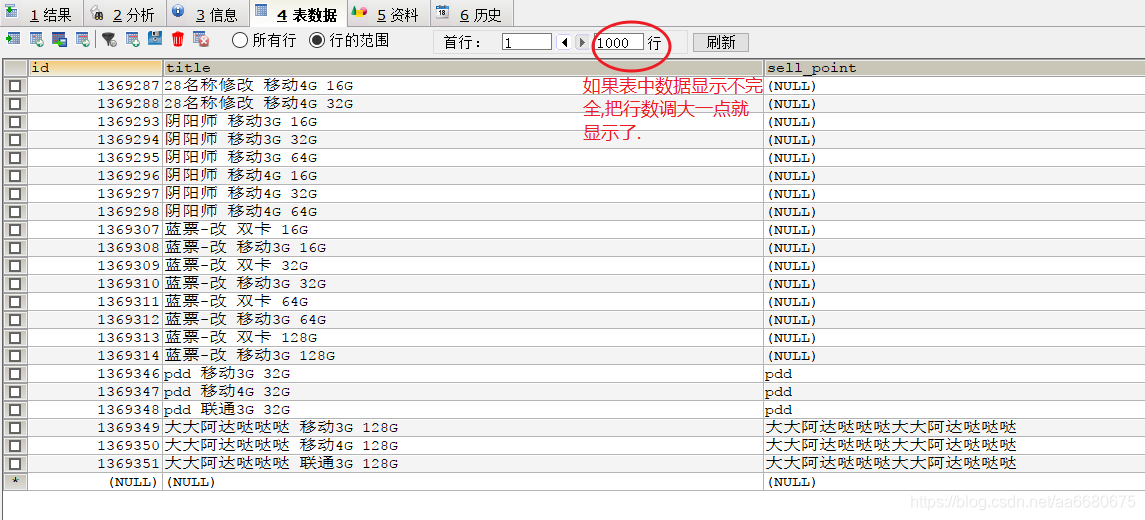Open the 3 信息 tab
1145x520 pixels.
point(208,13)
